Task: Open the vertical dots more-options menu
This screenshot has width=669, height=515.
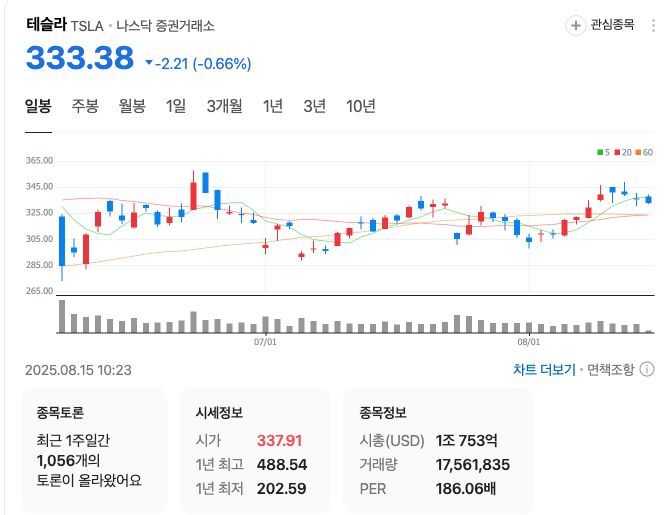Action: [x=653, y=26]
